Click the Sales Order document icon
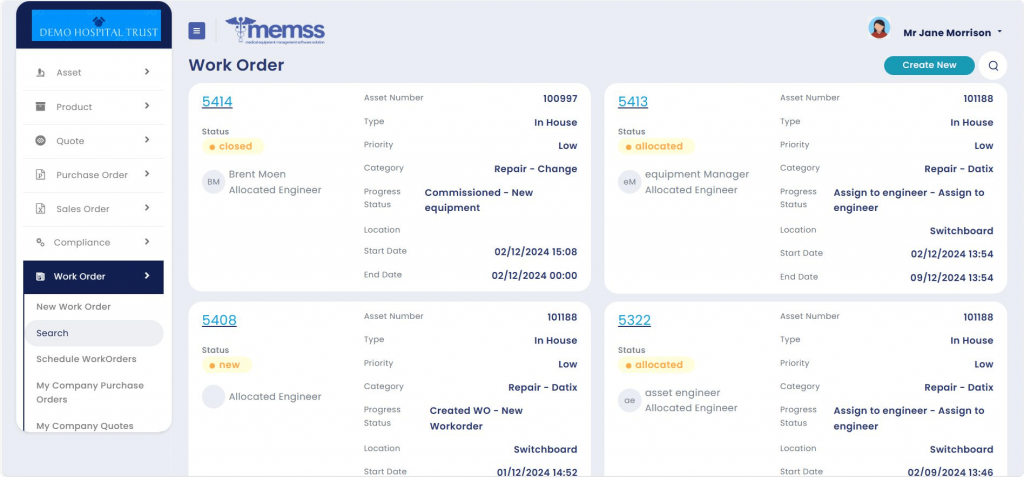The width and height of the screenshot is (1024, 477). [40, 208]
